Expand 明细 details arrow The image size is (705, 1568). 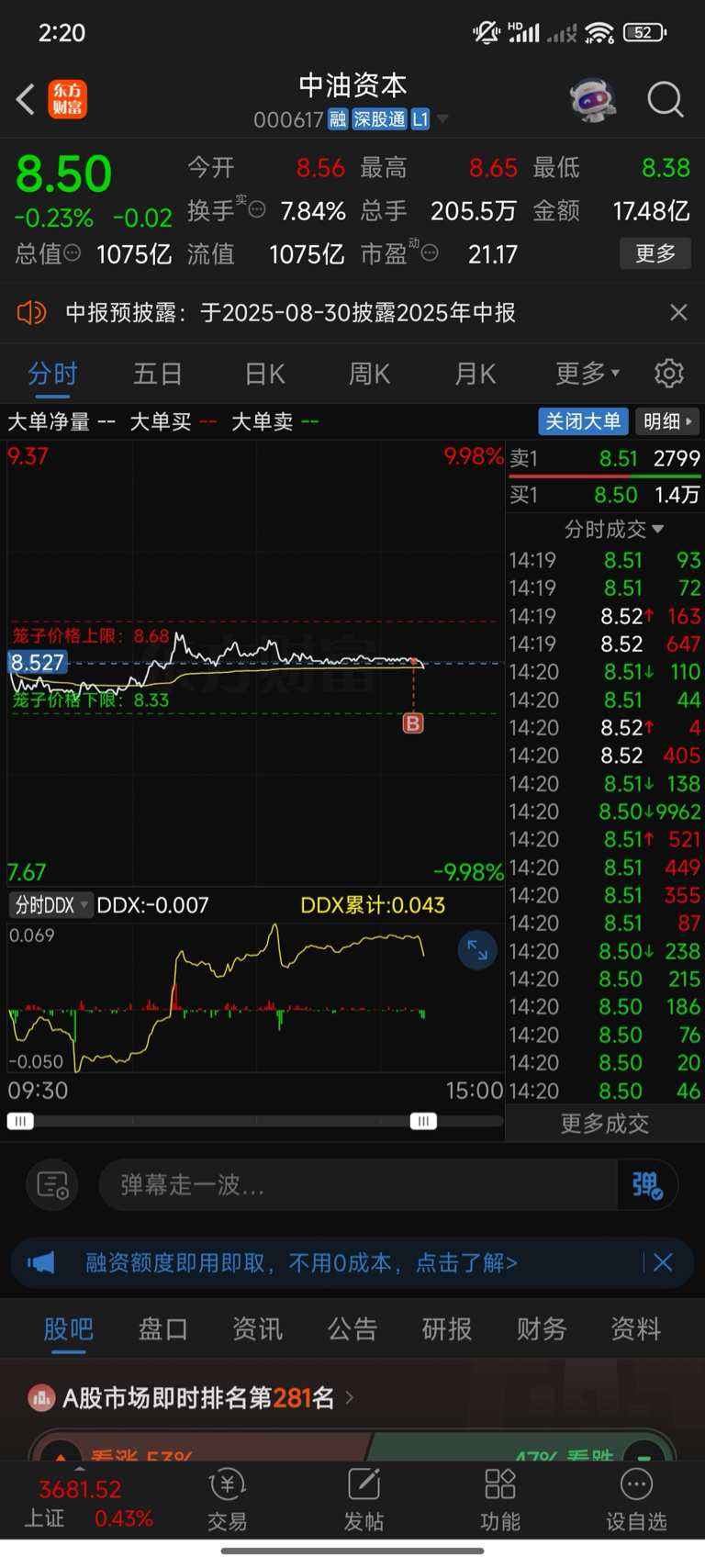tap(667, 421)
